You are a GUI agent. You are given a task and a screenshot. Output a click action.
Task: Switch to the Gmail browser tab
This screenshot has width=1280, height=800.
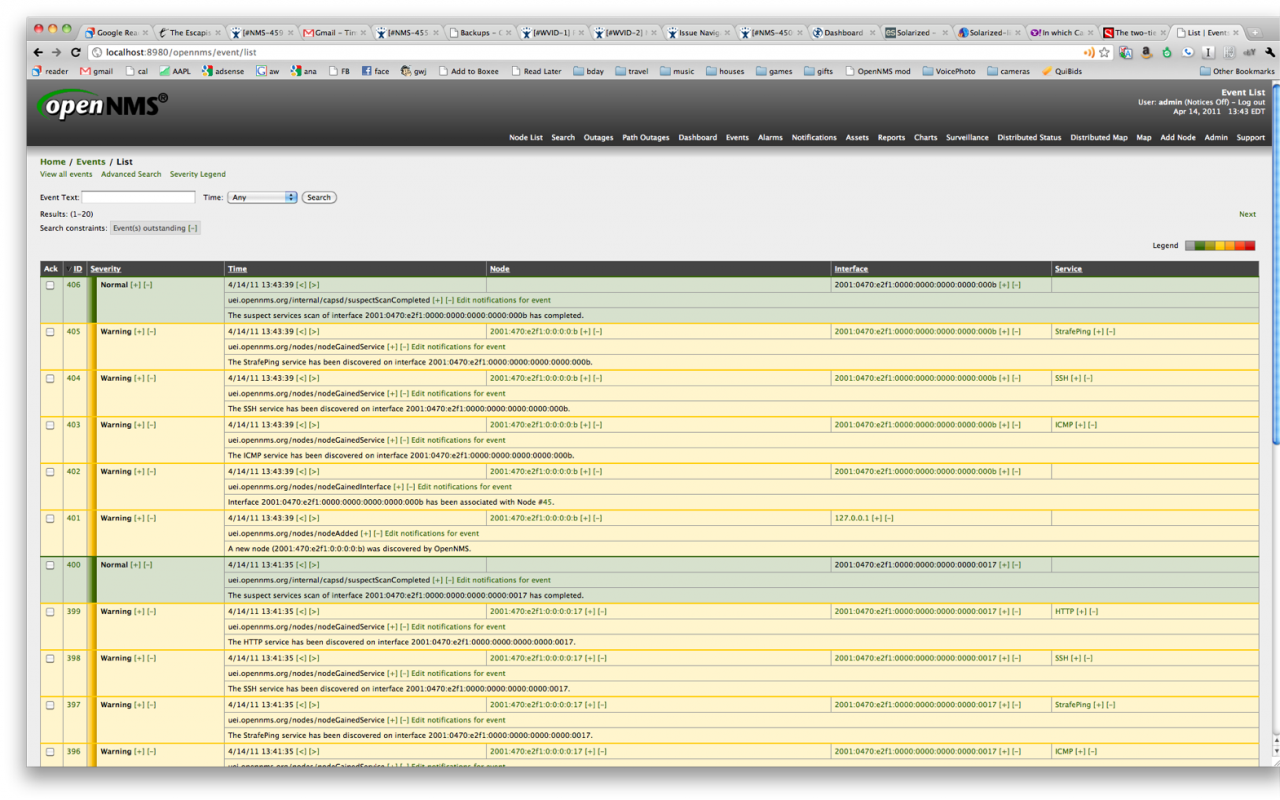point(333,32)
